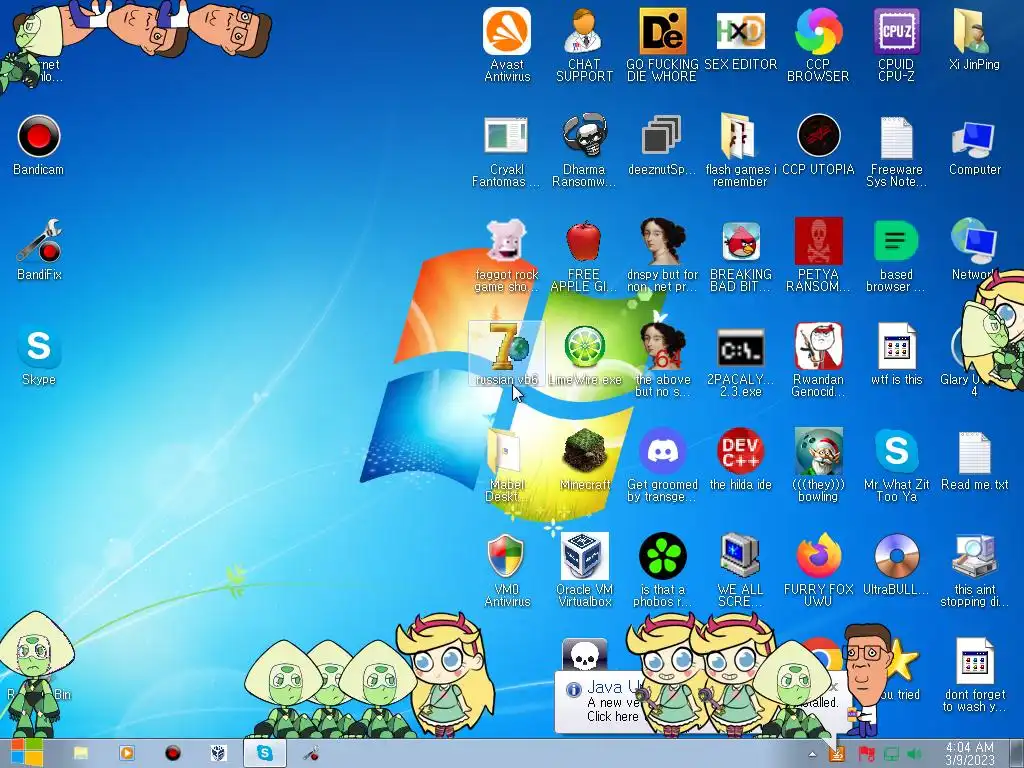Click the Java update tray icon
The height and width of the screenshot is (768, 1024).
pyautogui.click(x=837, y=754)
